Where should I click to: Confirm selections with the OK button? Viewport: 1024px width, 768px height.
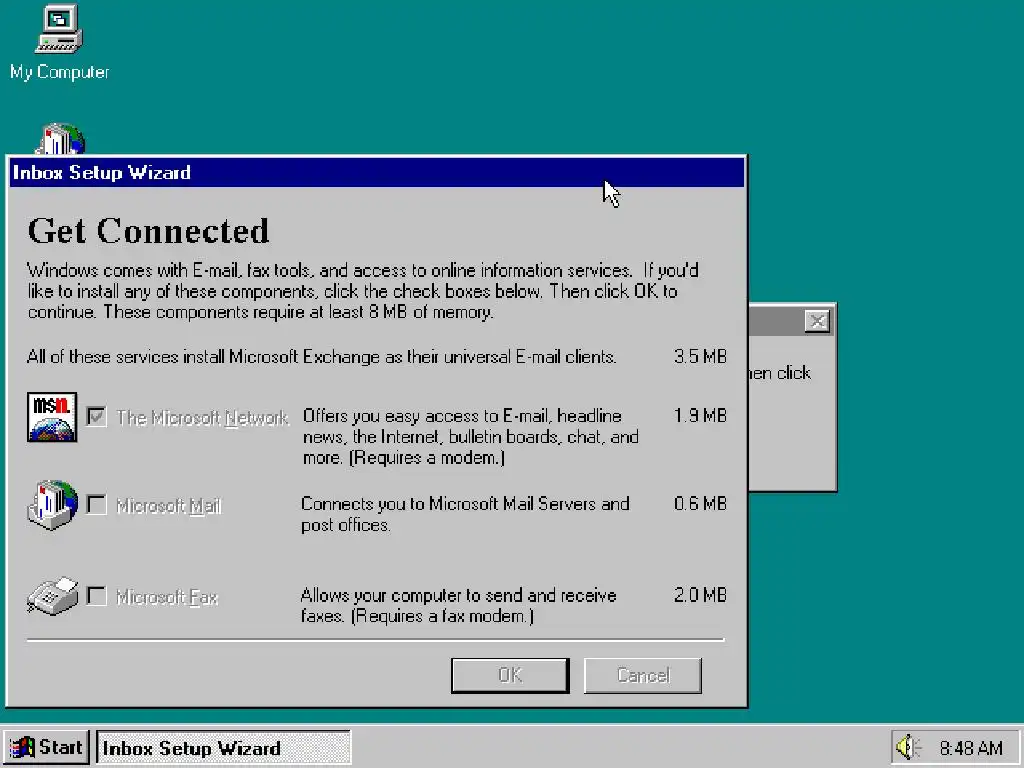coord(510,675)
